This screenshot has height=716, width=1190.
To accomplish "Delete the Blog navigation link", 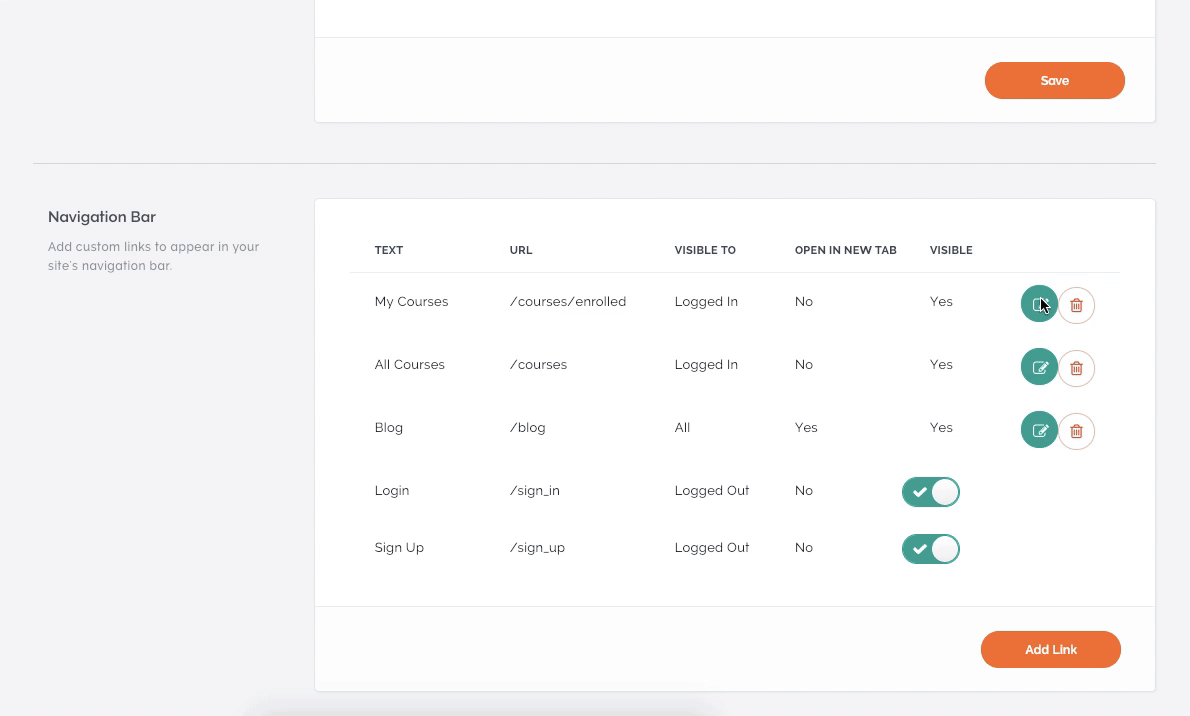I will click(x=1076, y=431).
